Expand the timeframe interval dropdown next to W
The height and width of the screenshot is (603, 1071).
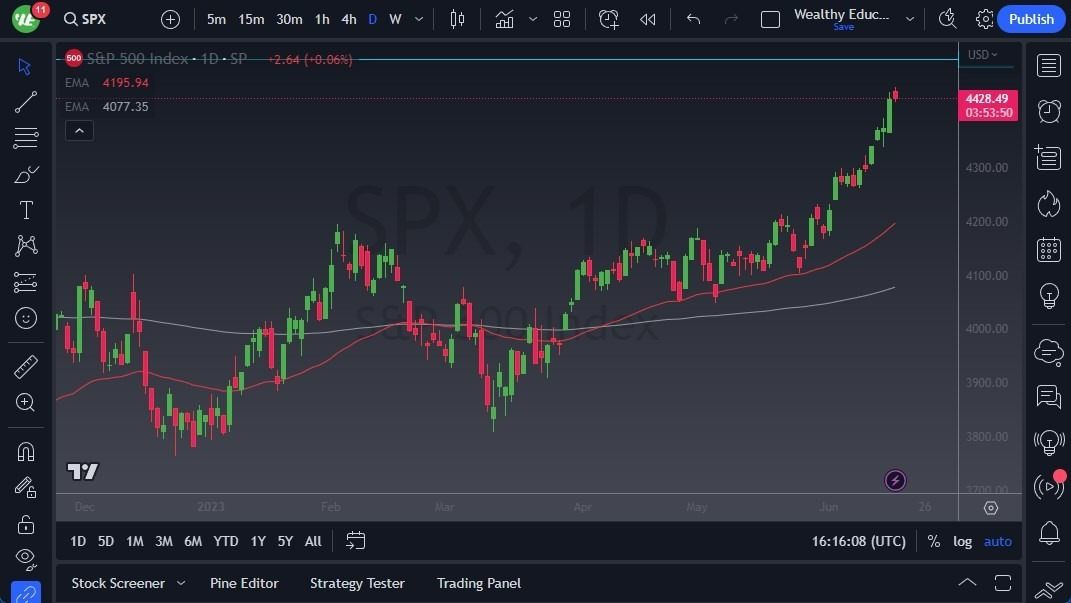click(419, 19)
